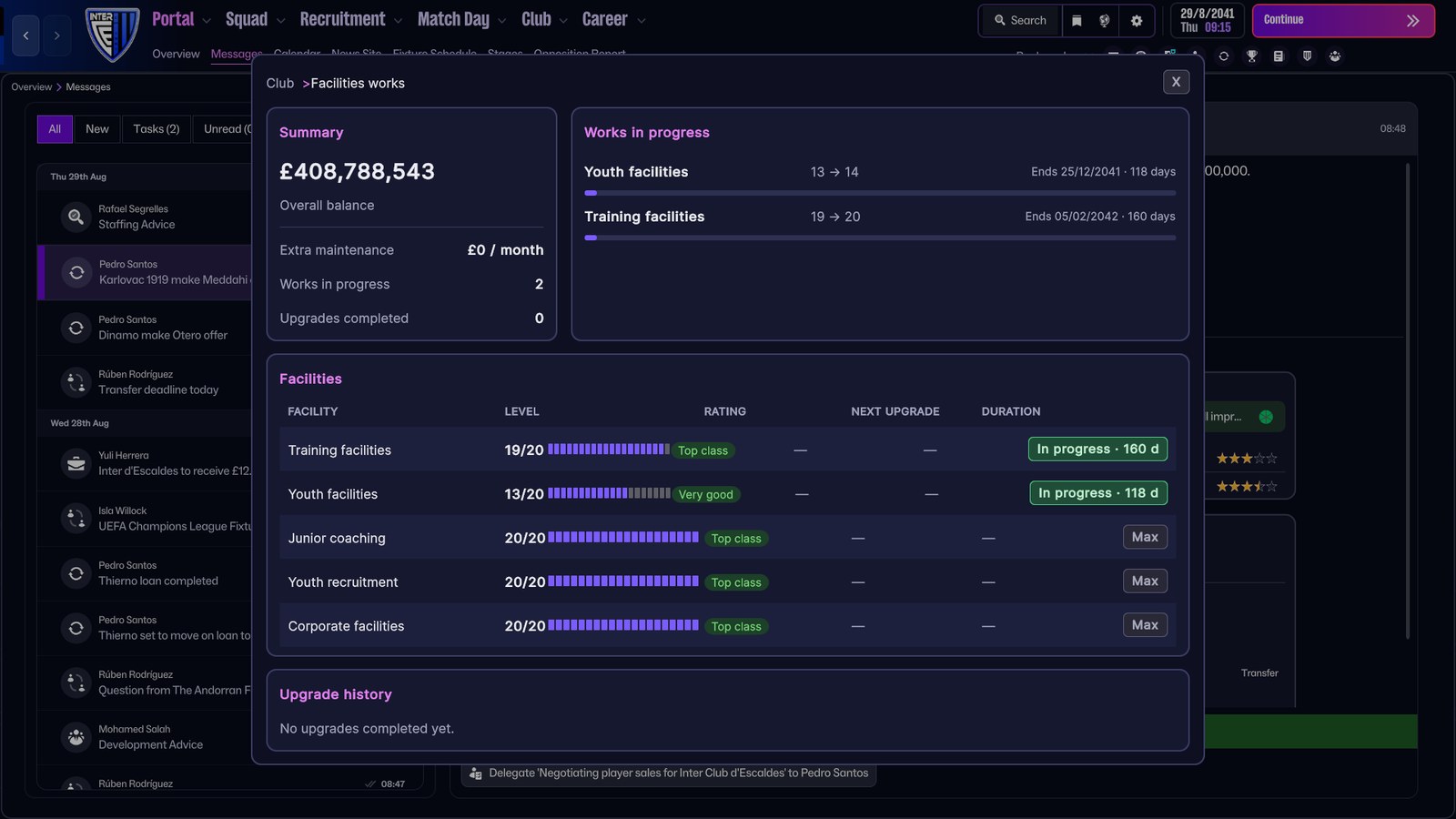Go forward with the right arrow
1456x819 pixels.
tap(56, 35)
